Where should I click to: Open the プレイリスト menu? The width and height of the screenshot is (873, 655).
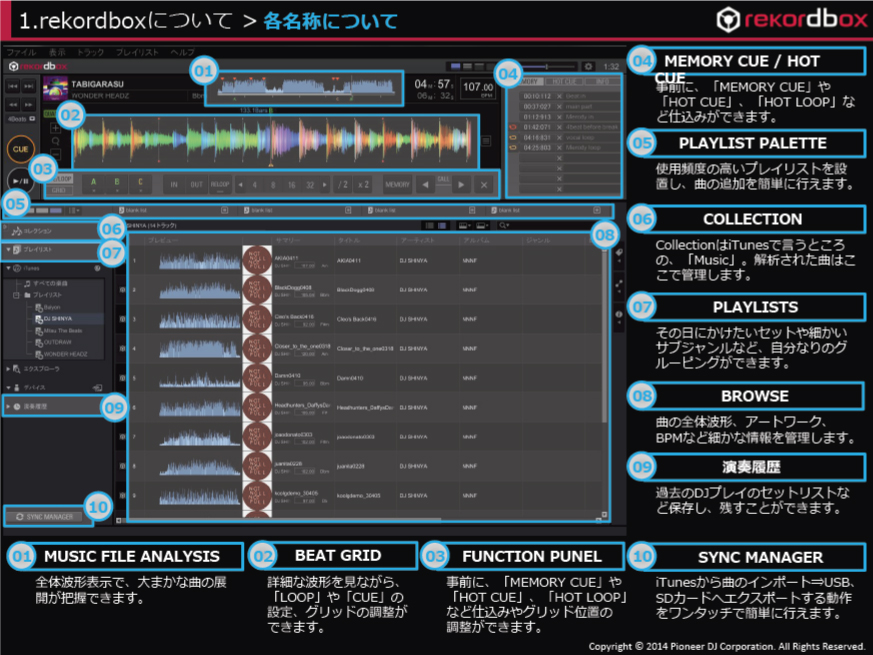pos(137,52)
